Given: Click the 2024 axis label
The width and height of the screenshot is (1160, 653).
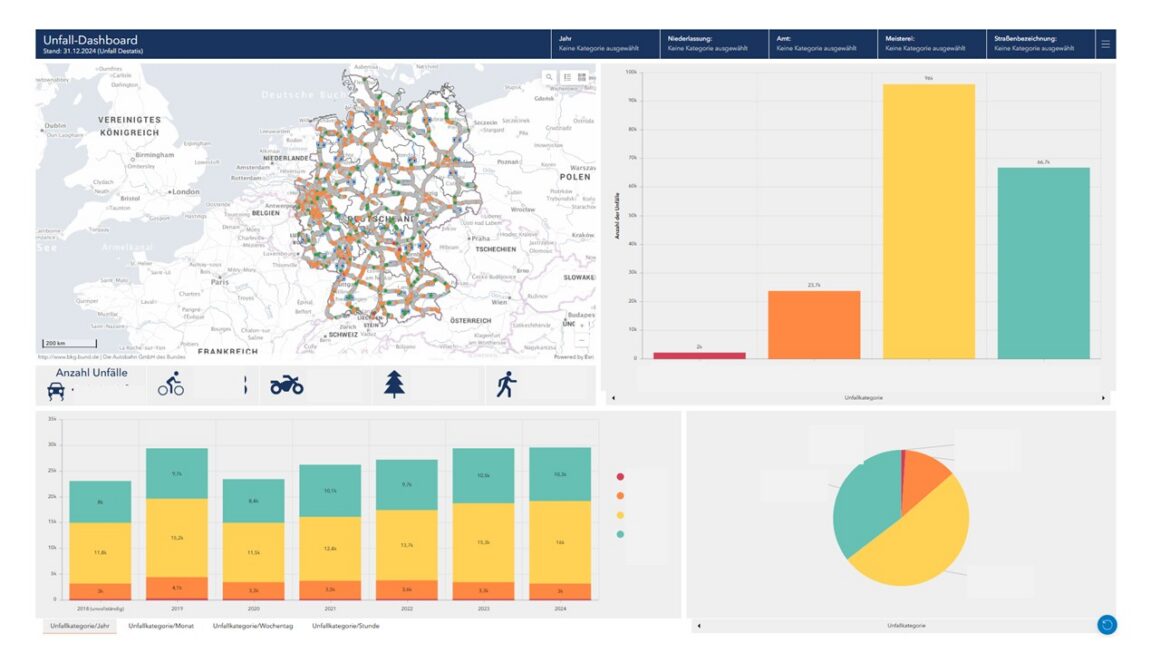Looking at the screenshot, I should pyautogui.click(x=560, y=609).
